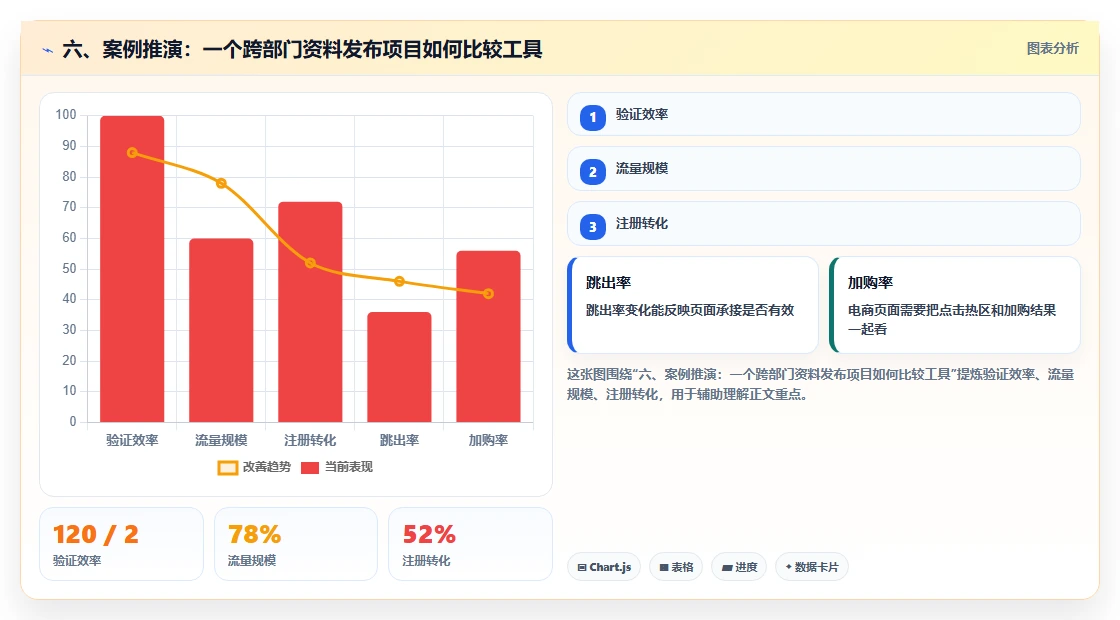Screen dimensions: 1120x620
Task: Click the number 3 badge for 注册转化
Action: click(x=592, y=226)
